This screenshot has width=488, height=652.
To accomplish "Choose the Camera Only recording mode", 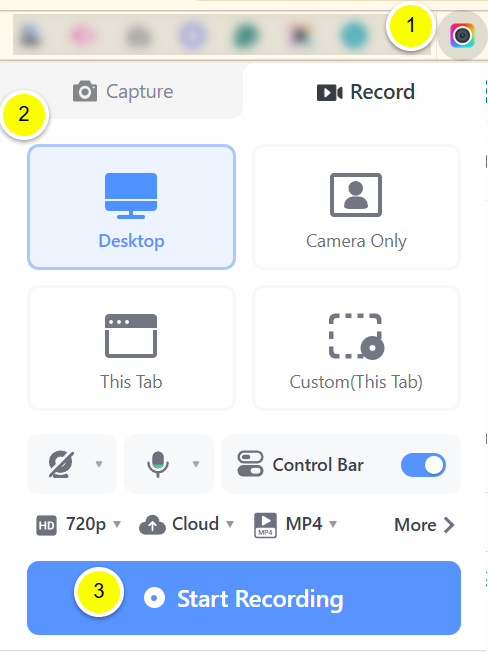I will 356,207.
